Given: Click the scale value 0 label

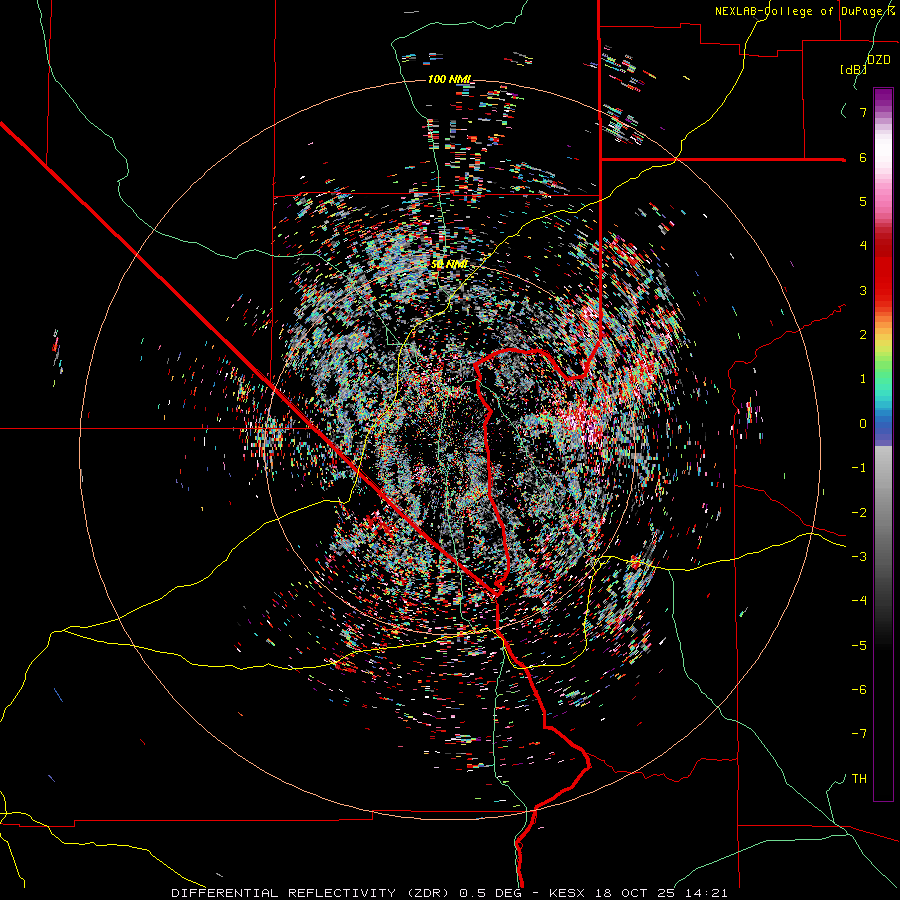Looking at the screenshot, I should click(x=863, y=424).
